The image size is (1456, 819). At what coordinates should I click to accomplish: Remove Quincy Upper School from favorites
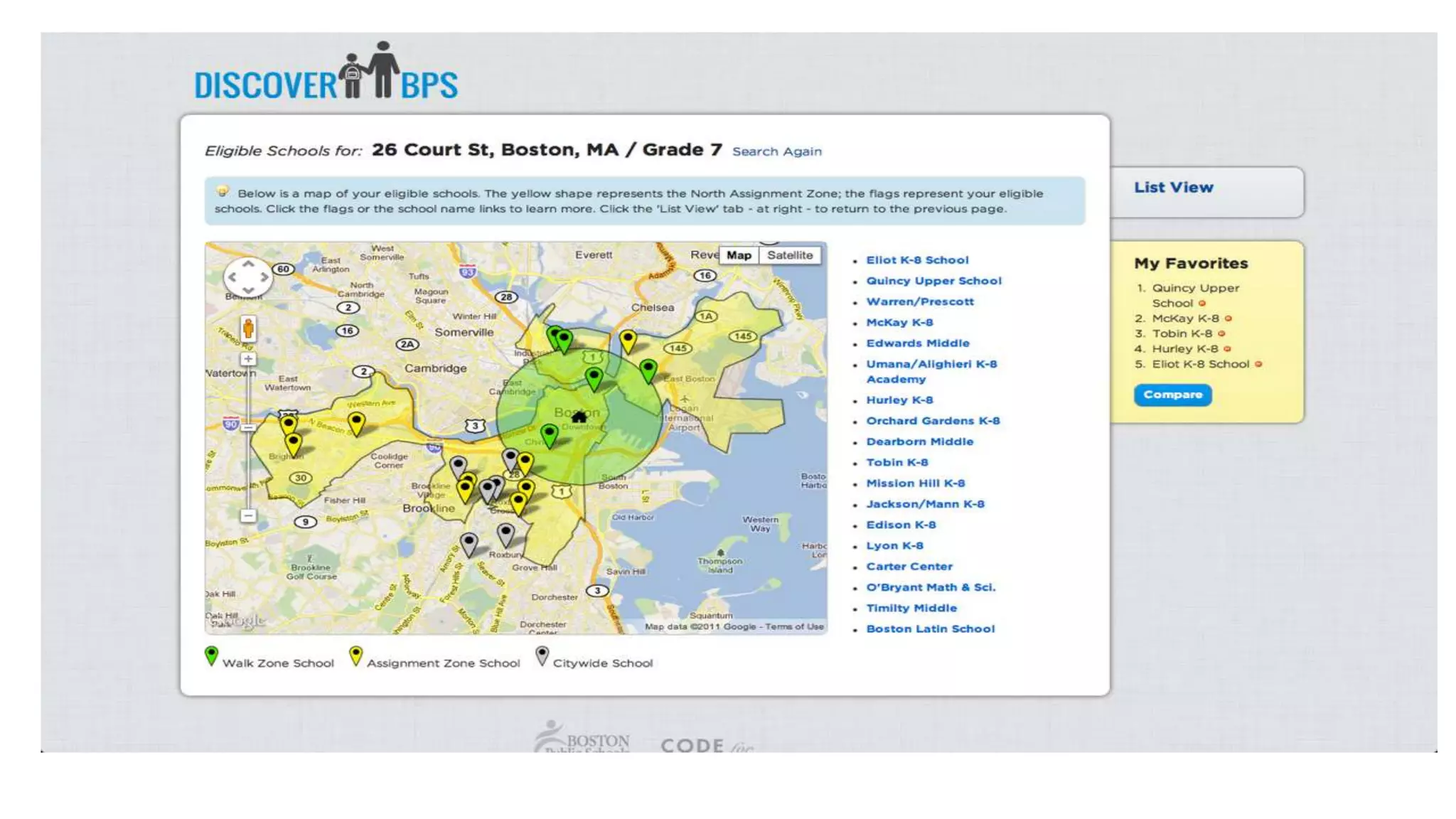coord(1202,304)
